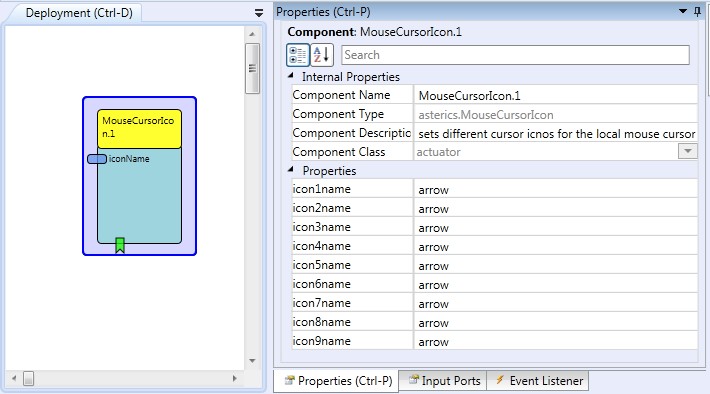Open the Deployment panel menu arrow
Viewport: 710px width, 394px height.
(x=259, y=13)
